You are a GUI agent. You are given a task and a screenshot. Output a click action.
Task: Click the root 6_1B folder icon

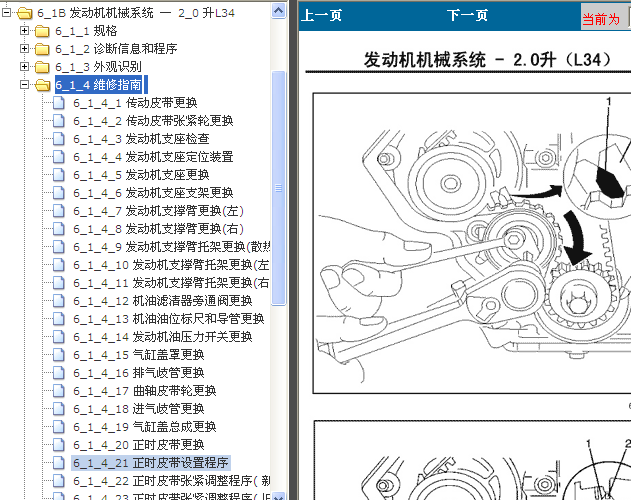click(25, 13)
